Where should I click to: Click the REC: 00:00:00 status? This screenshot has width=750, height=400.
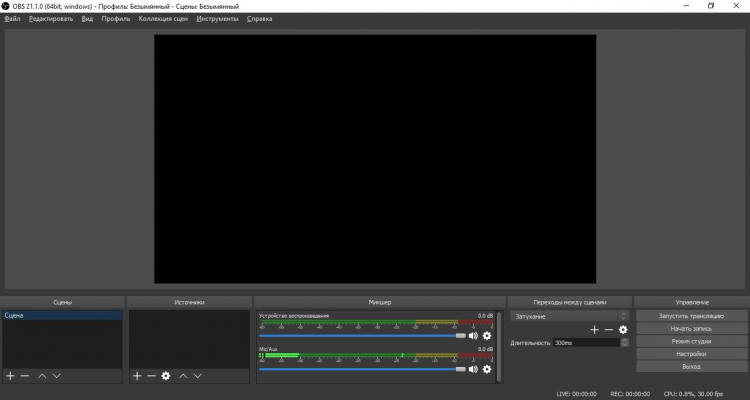[x=630, y=394]
